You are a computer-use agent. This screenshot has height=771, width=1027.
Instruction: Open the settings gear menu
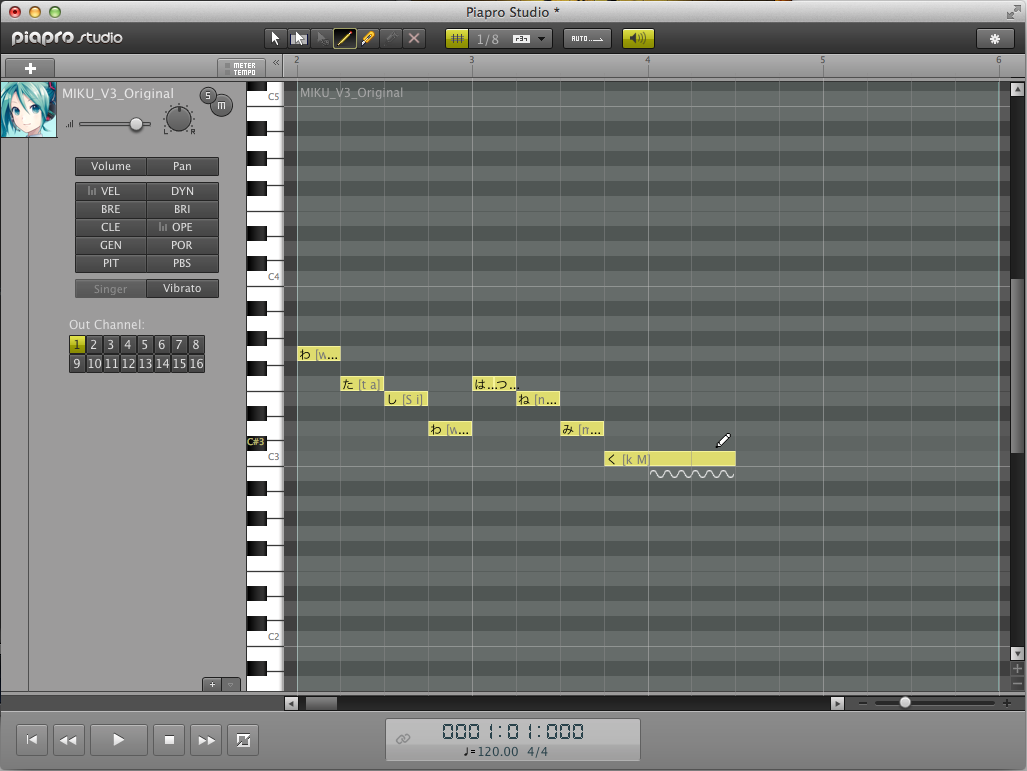point(995,39)
